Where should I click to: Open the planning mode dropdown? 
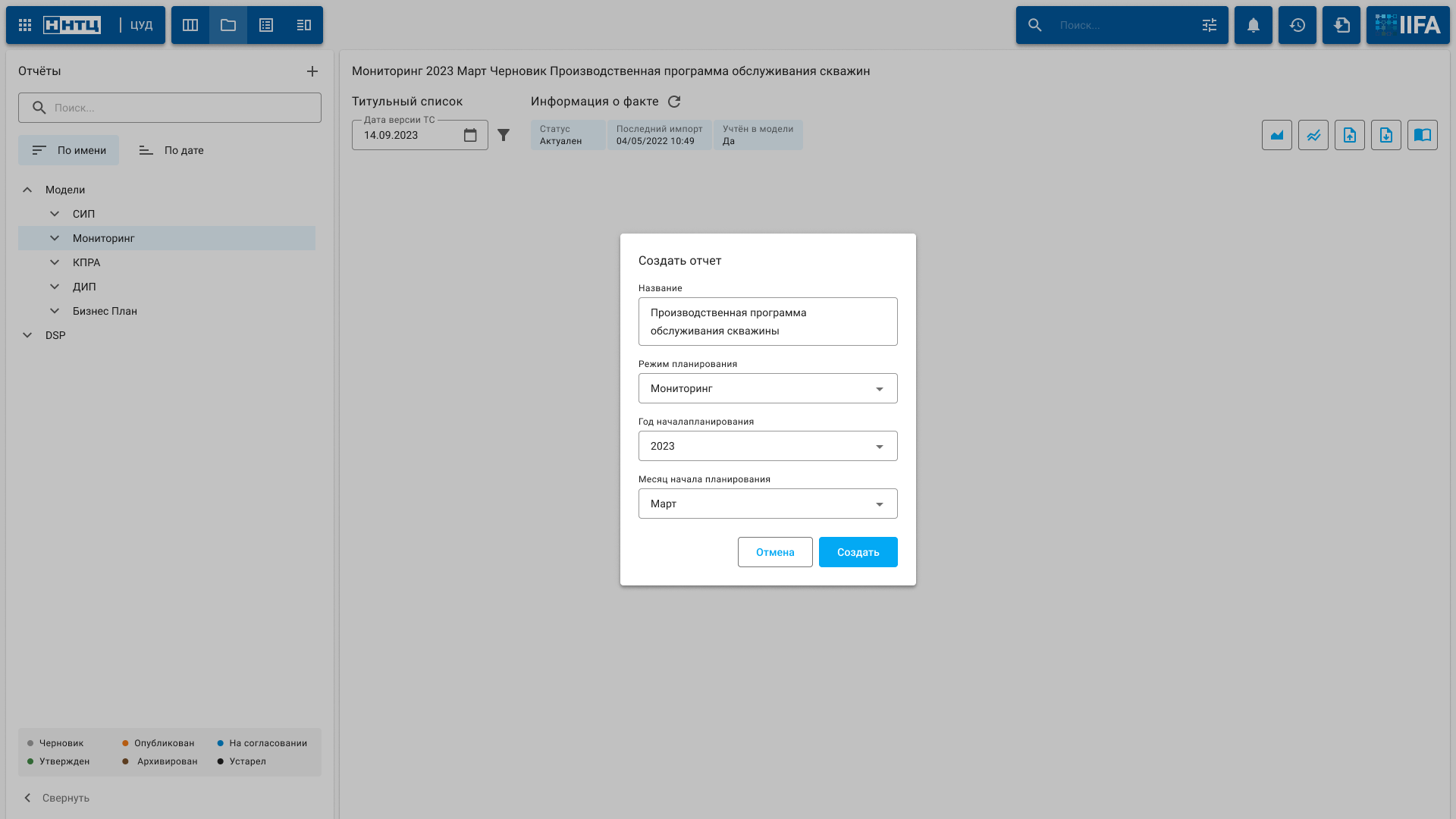tap(767, 388)
